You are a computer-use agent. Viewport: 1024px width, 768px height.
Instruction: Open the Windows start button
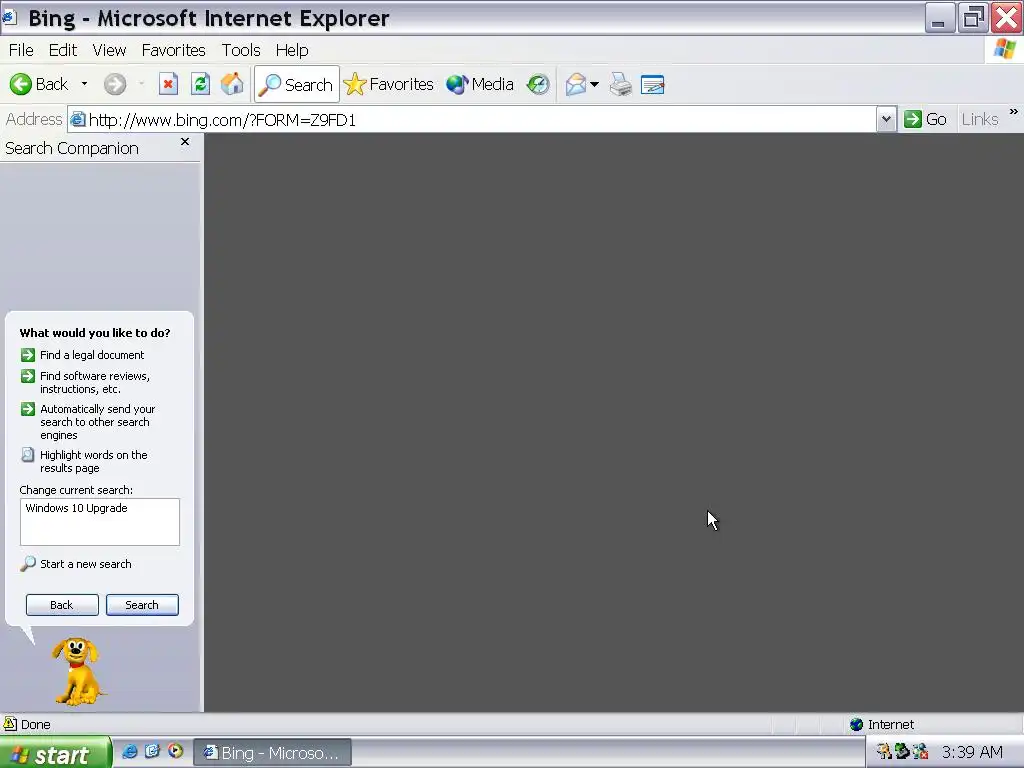[56, 753]
